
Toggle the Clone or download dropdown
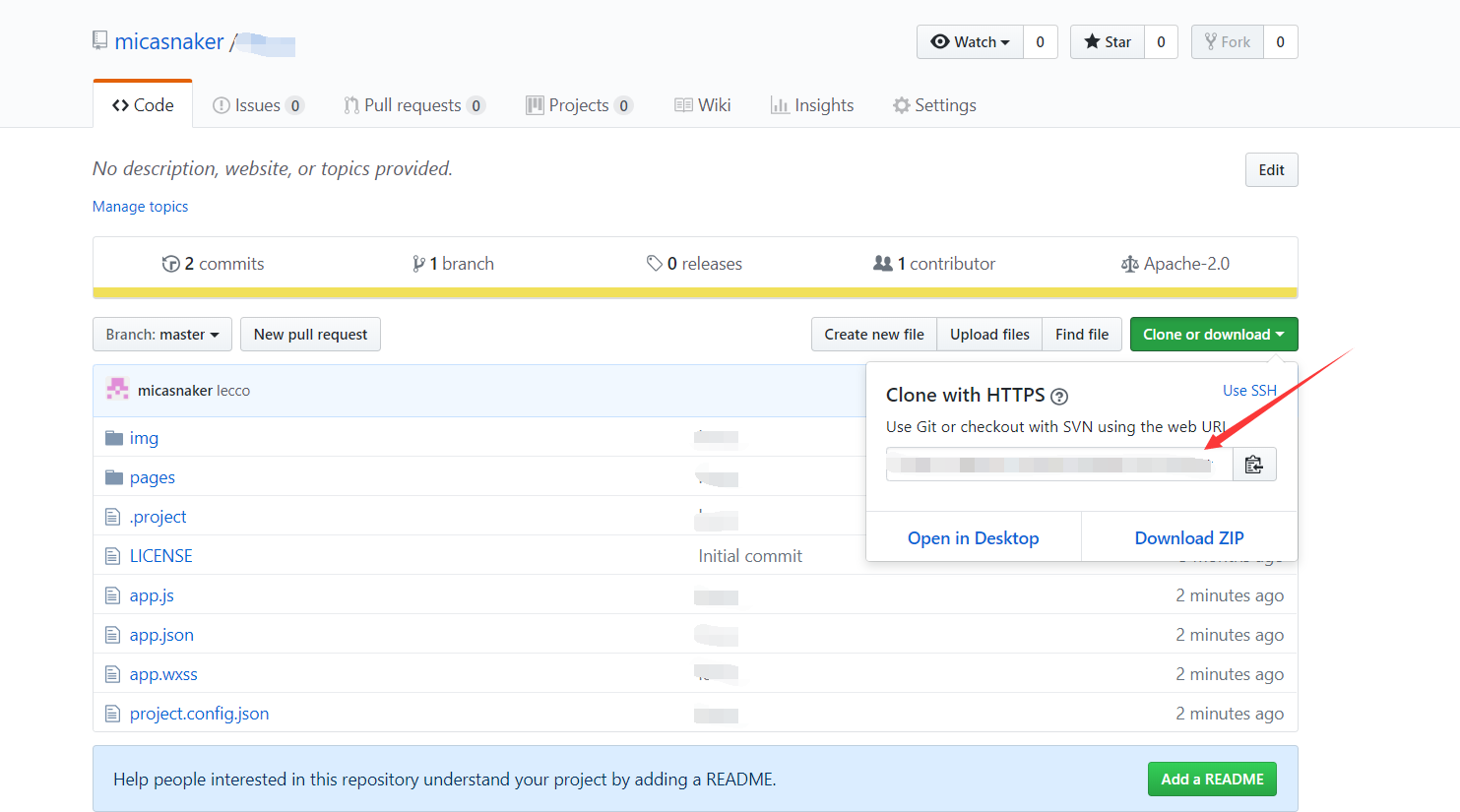tap(1214, 335)
